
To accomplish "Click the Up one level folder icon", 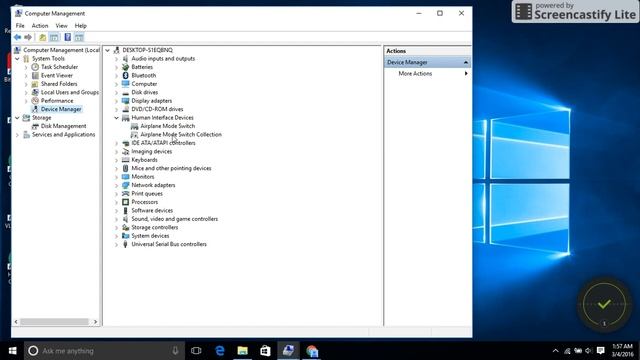I will (x=42, y=38).
